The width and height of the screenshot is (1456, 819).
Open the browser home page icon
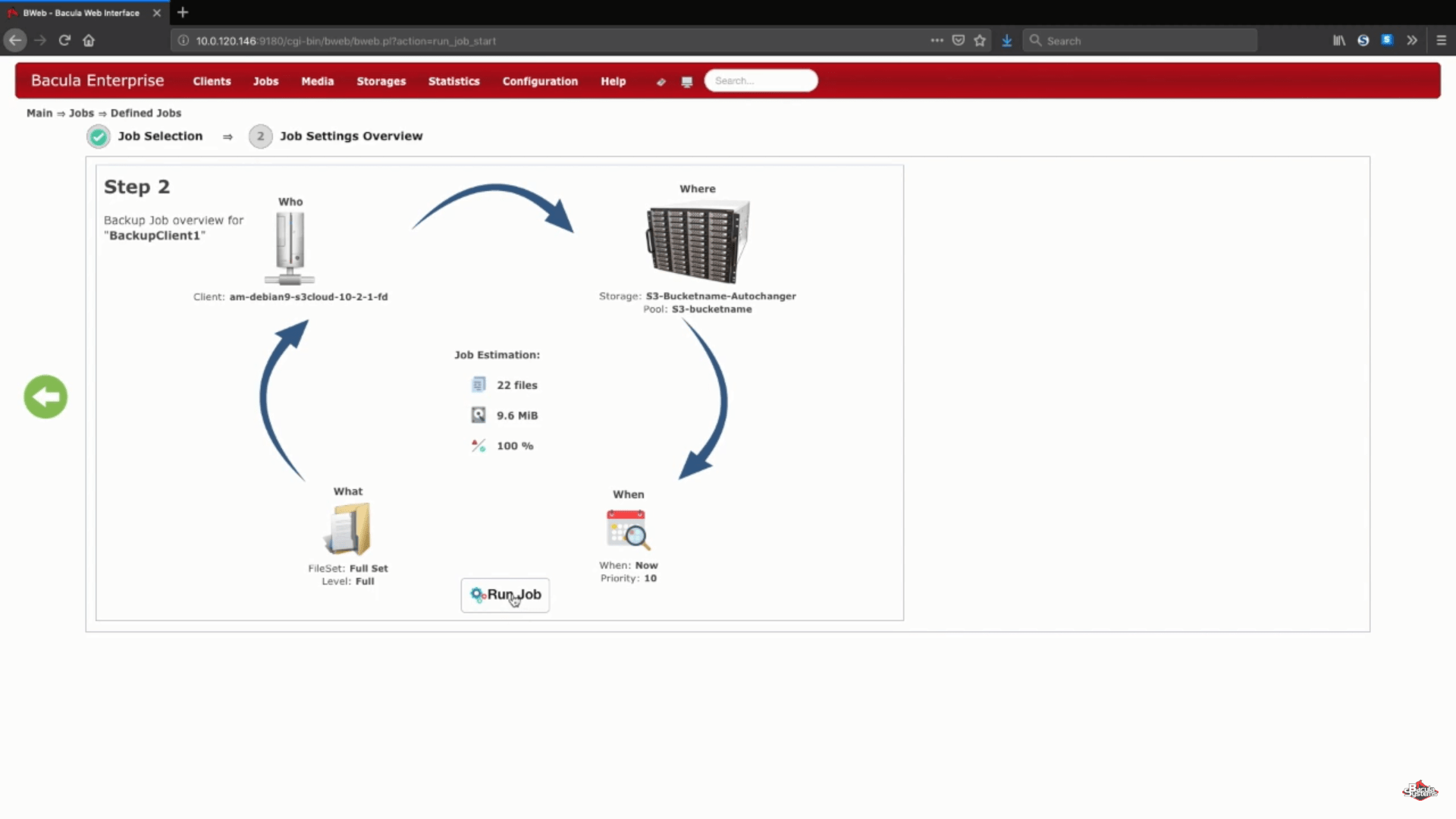coord(89,40)
